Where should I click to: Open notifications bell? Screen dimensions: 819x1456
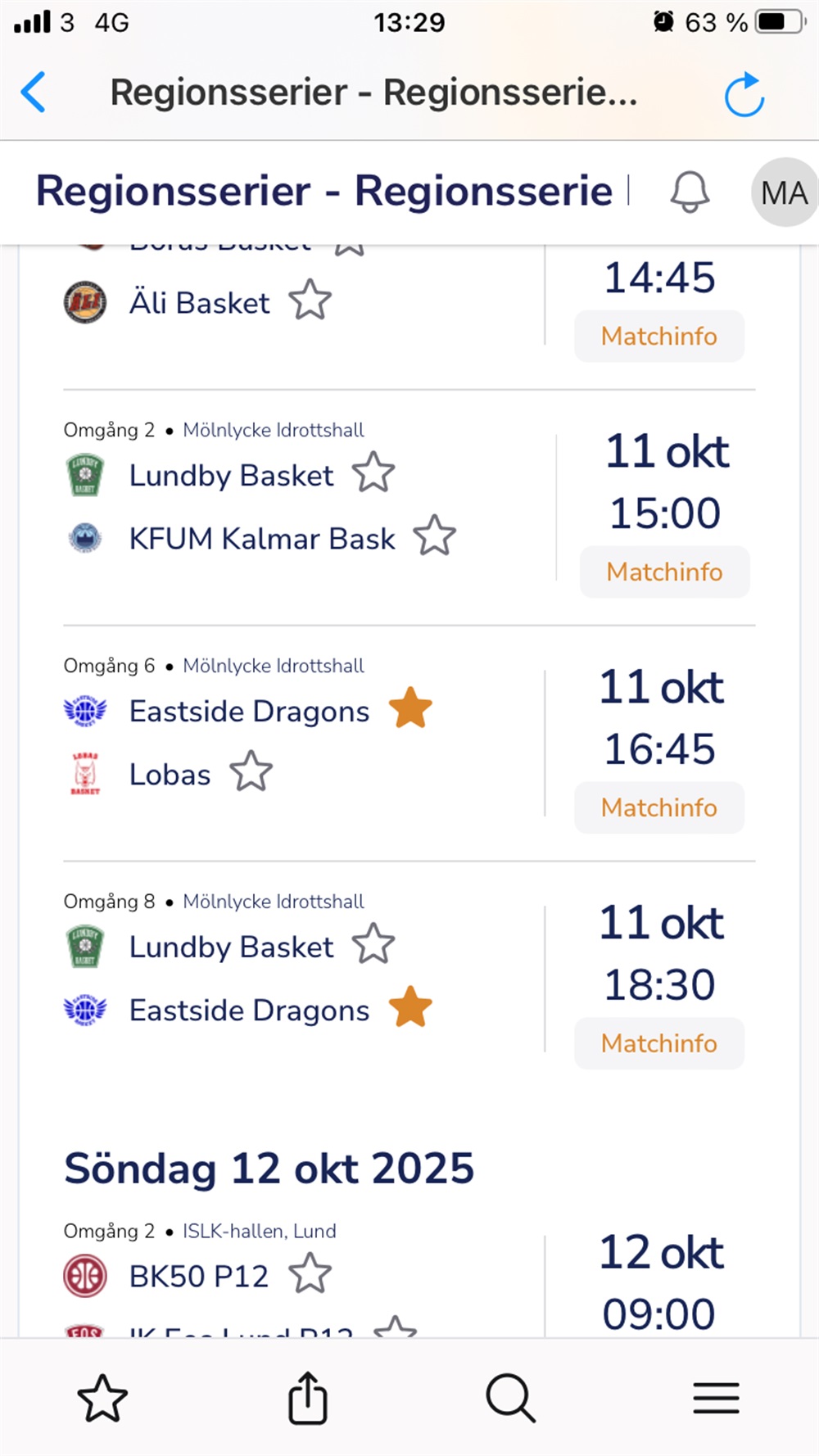coord(690,192)
